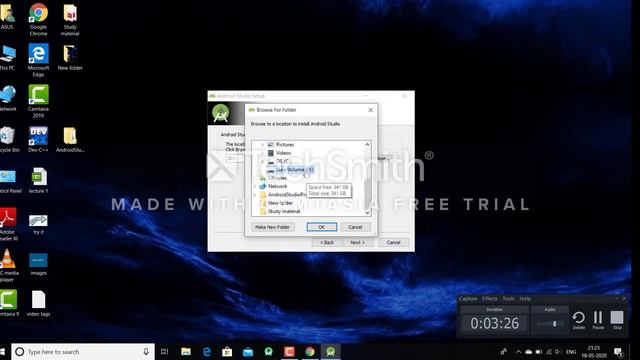Delete the current Camtasia recording
The height and width of the screenshot is (360, 640).
pyautogui.click(x=579, y=320)
